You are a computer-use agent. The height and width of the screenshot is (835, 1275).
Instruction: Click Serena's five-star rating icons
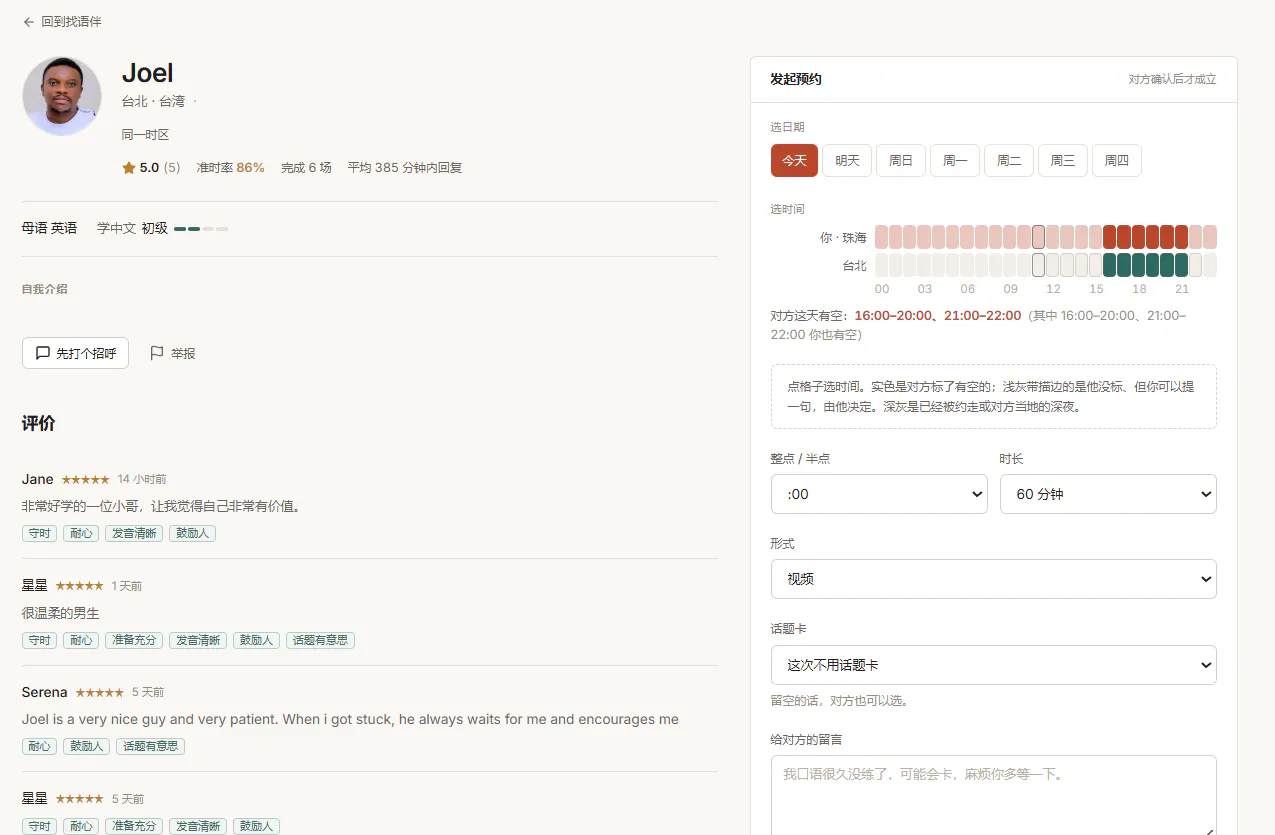tap(99, 693)
